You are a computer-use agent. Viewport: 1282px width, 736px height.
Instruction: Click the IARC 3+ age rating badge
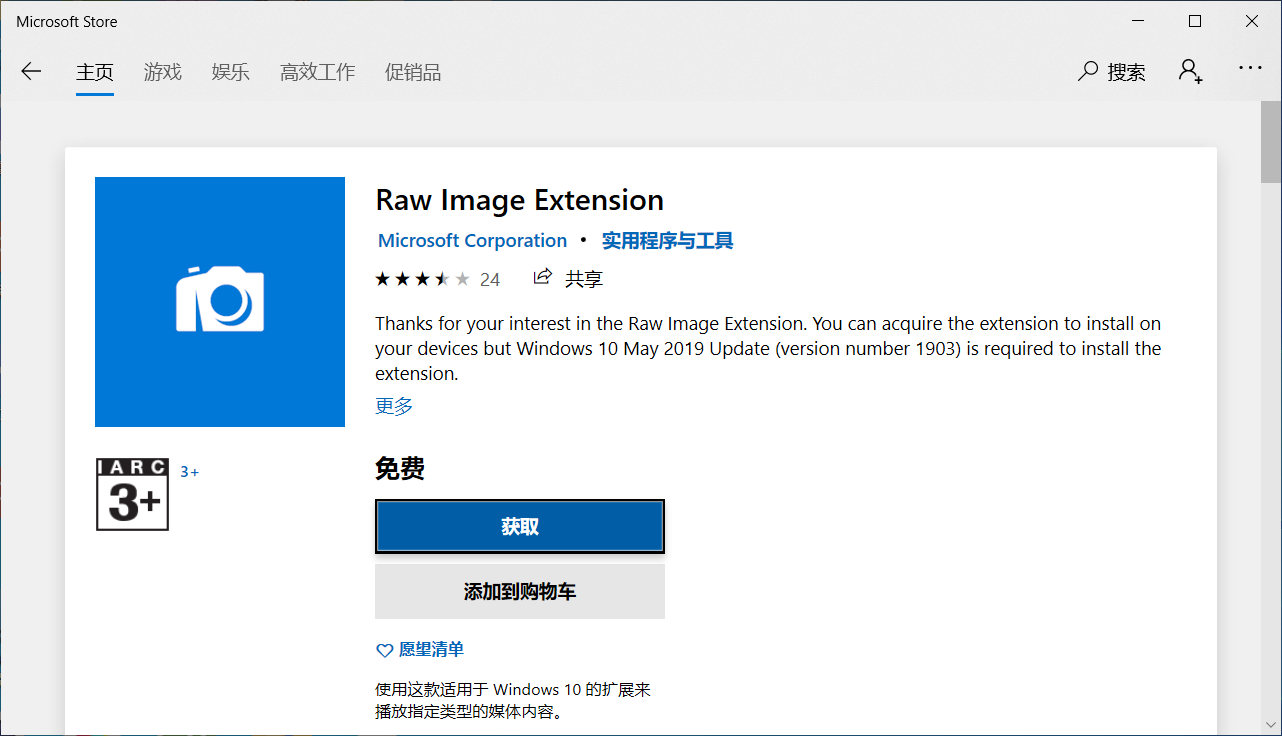coord(132,494)
